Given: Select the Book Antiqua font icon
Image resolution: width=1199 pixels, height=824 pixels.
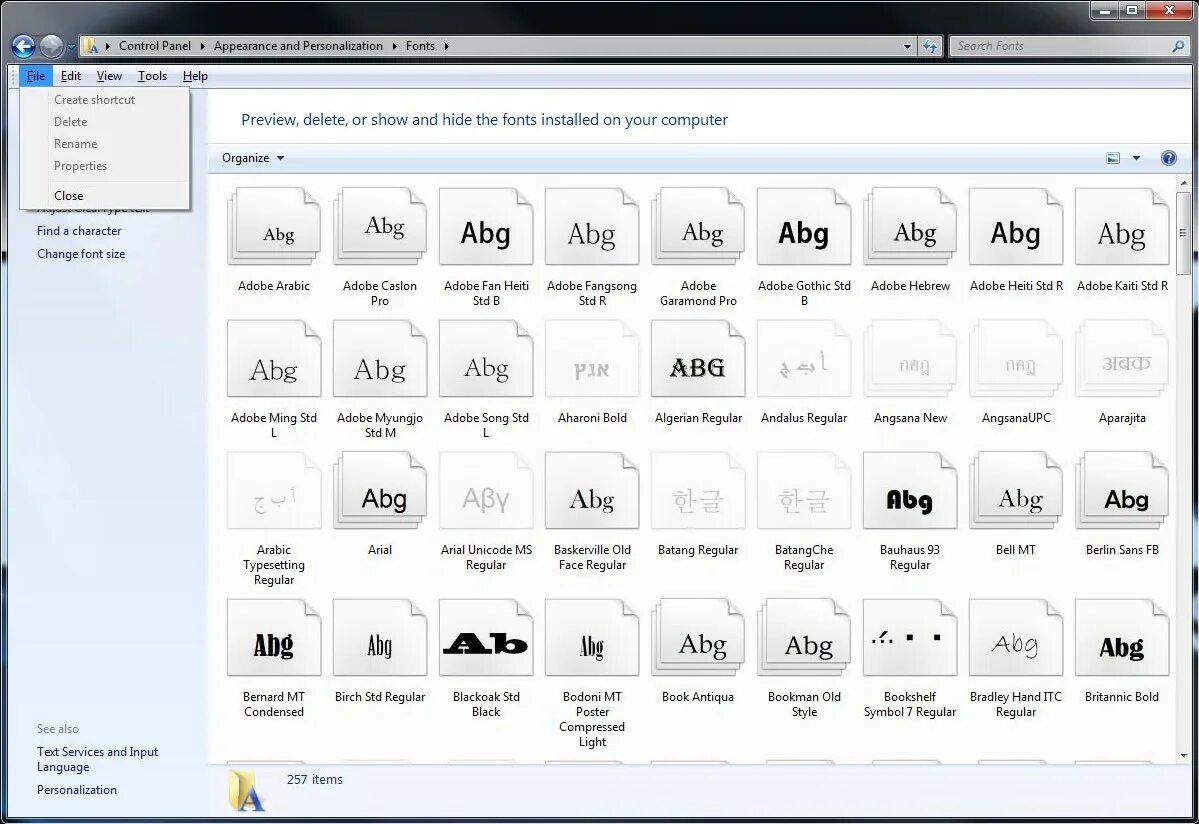Looking at the screenshot, I should pos(698,637).
